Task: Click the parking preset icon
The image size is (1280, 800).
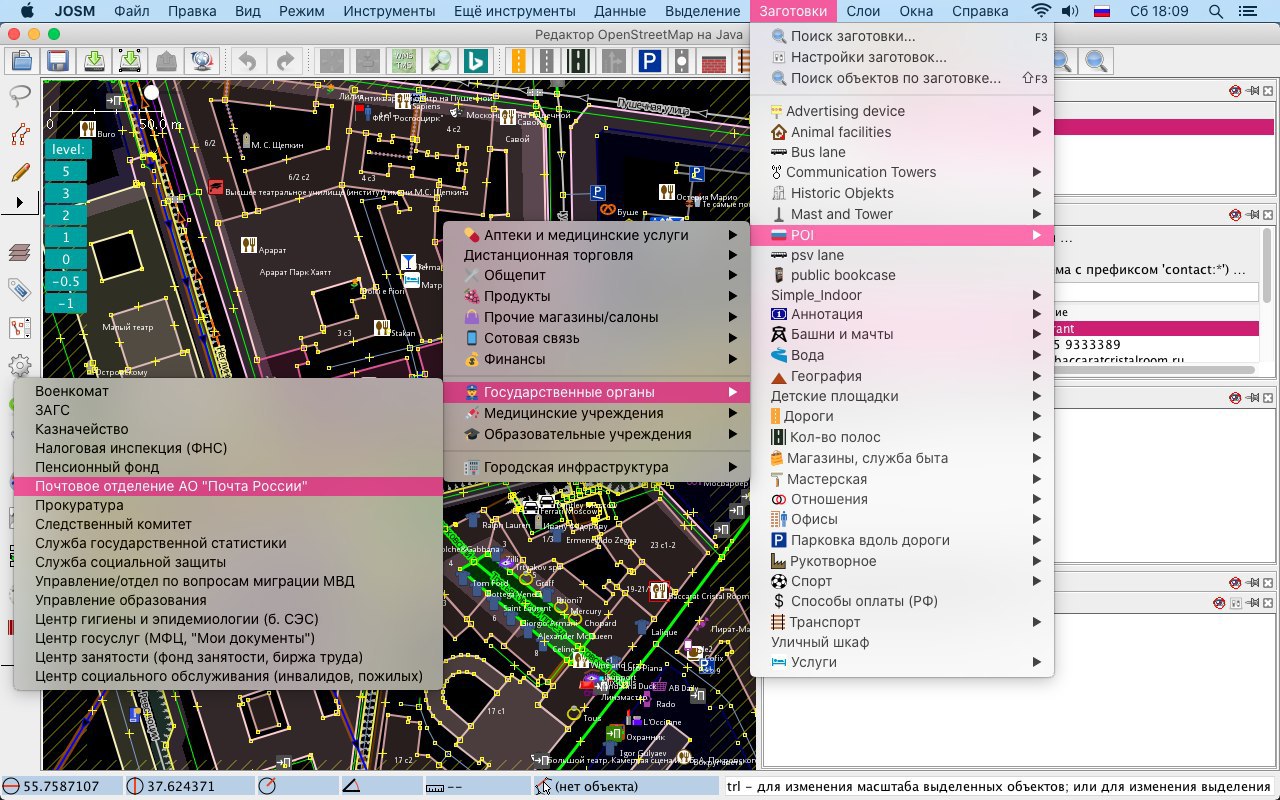Action: tap(649, 60)
